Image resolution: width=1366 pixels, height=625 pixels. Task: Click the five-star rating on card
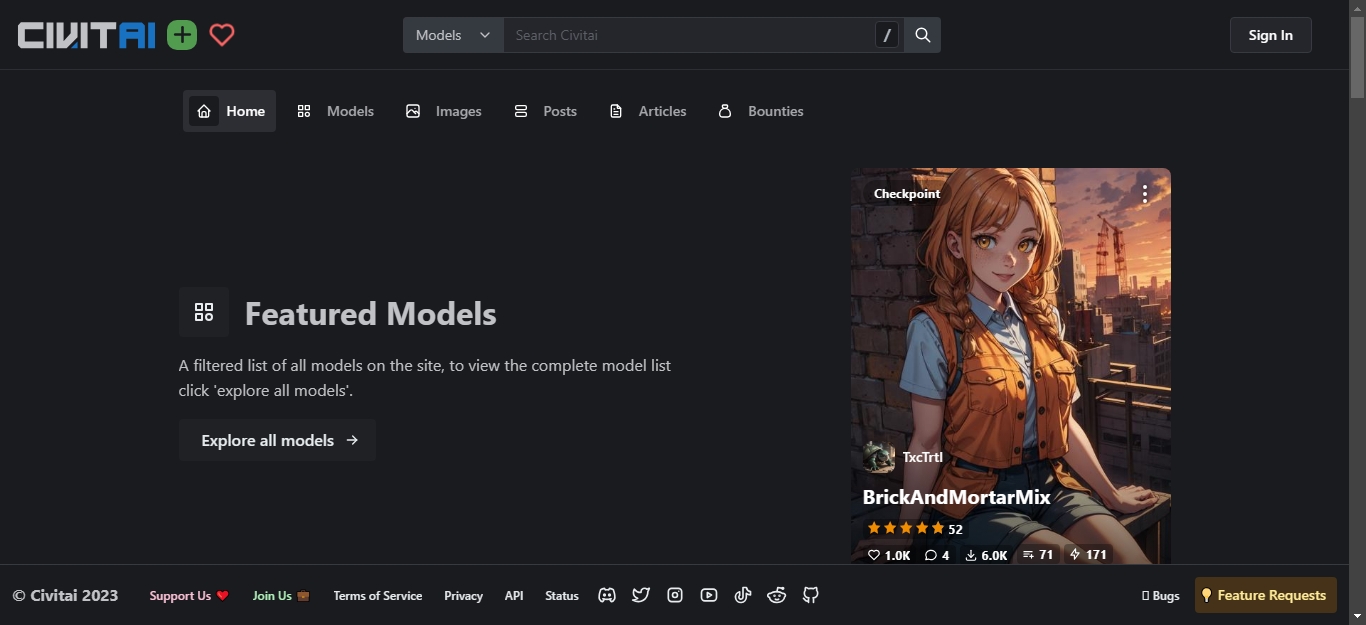pyautogui.click(x=905, y=528)
